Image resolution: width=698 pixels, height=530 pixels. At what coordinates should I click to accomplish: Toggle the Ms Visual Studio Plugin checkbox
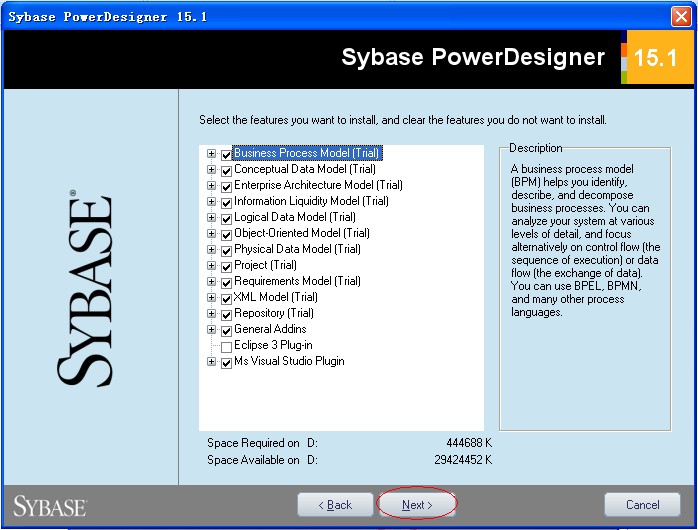click(x=226, y=362)
